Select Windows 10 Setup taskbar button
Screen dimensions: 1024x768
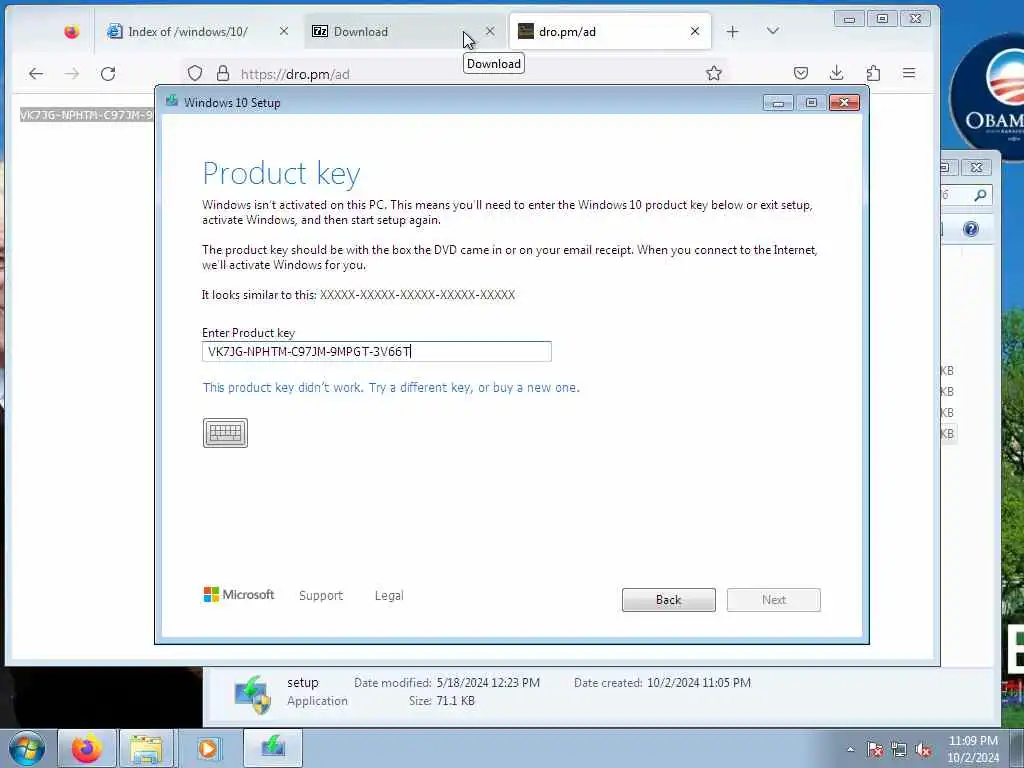pyautogui.click(x=273, y=747)
